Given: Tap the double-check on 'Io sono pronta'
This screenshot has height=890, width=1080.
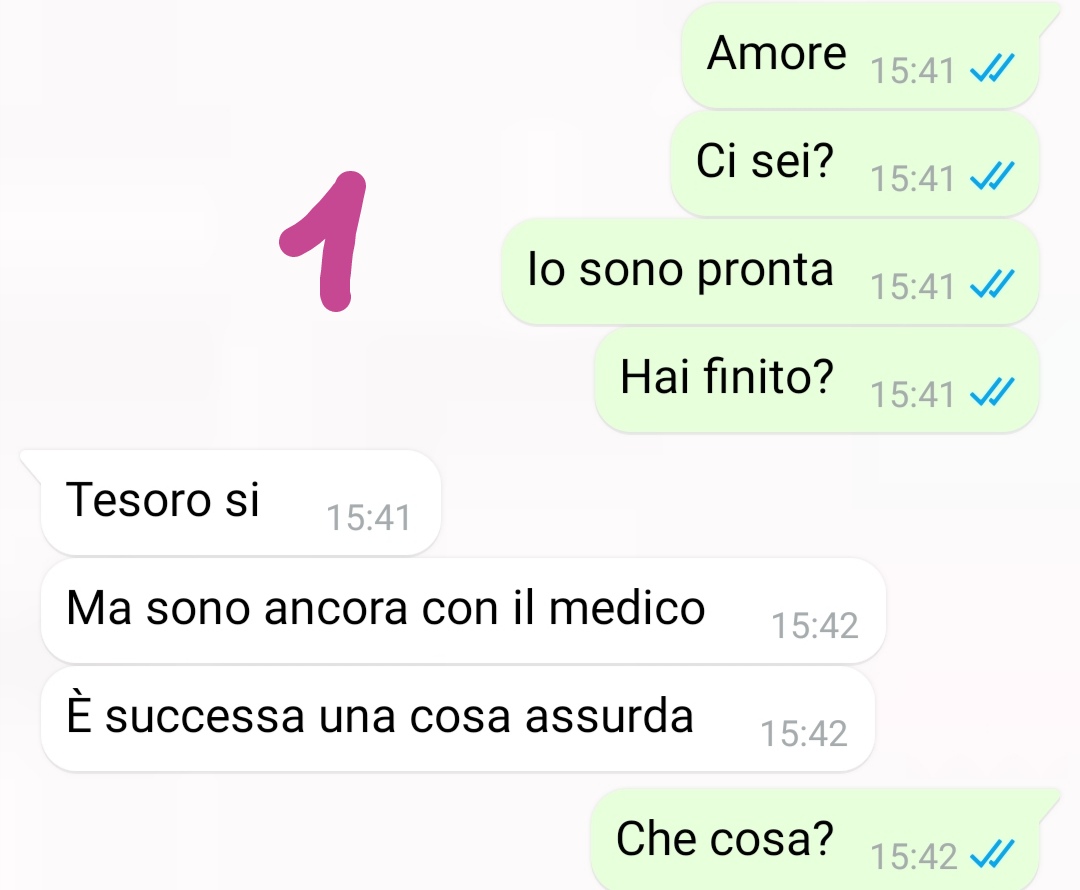Looking at the screenshot, I should tap(992, 284).
